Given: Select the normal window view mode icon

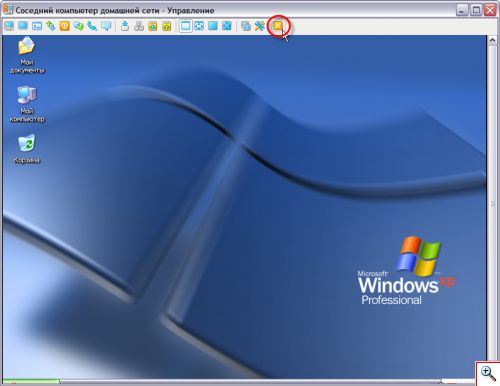Looking at the screenshot, I should 185,26.
